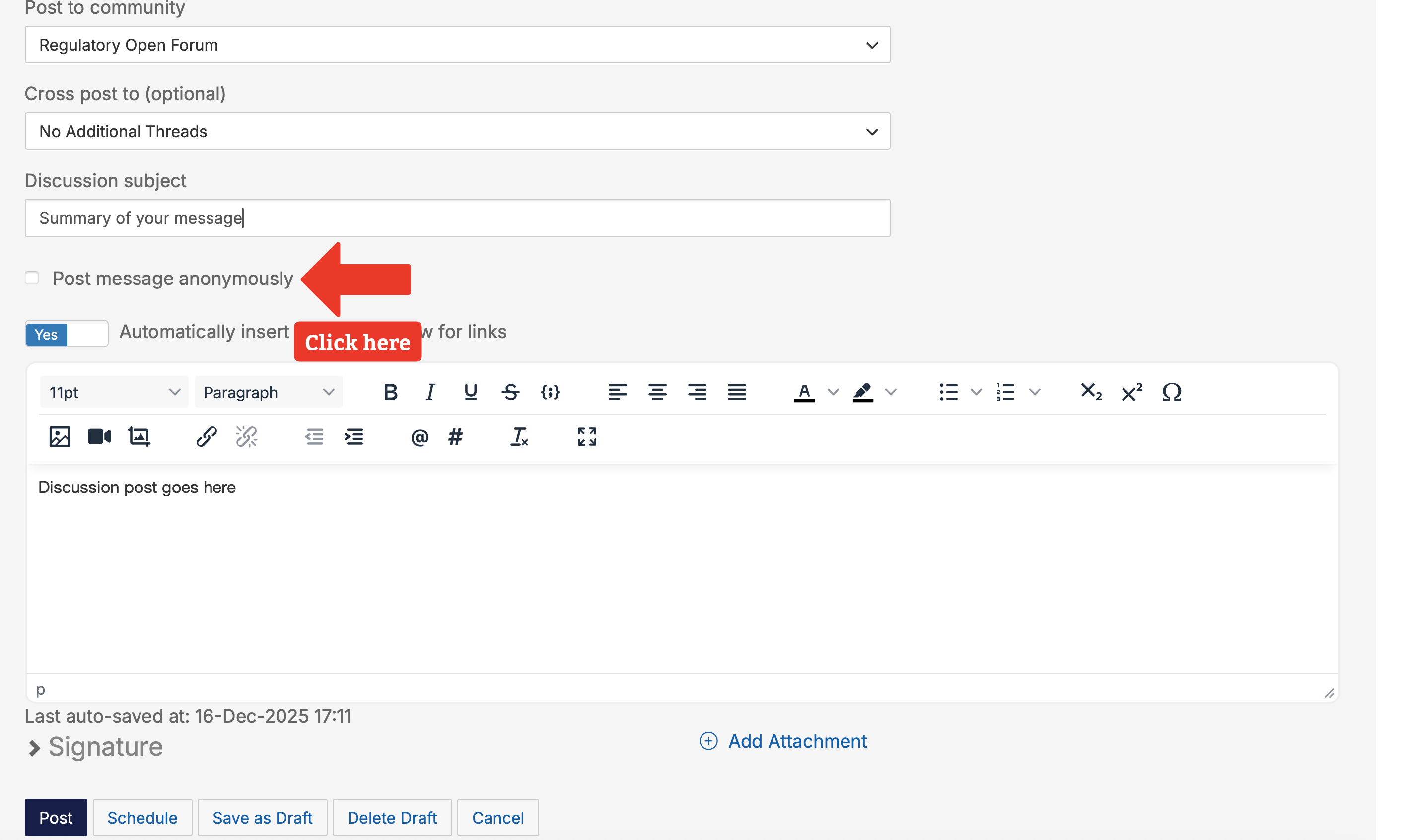Viewport: 1405px width, 840px height.
Task: Insert a mention with the @ icon
Action: pyautogui.click(x=420, y=437)
